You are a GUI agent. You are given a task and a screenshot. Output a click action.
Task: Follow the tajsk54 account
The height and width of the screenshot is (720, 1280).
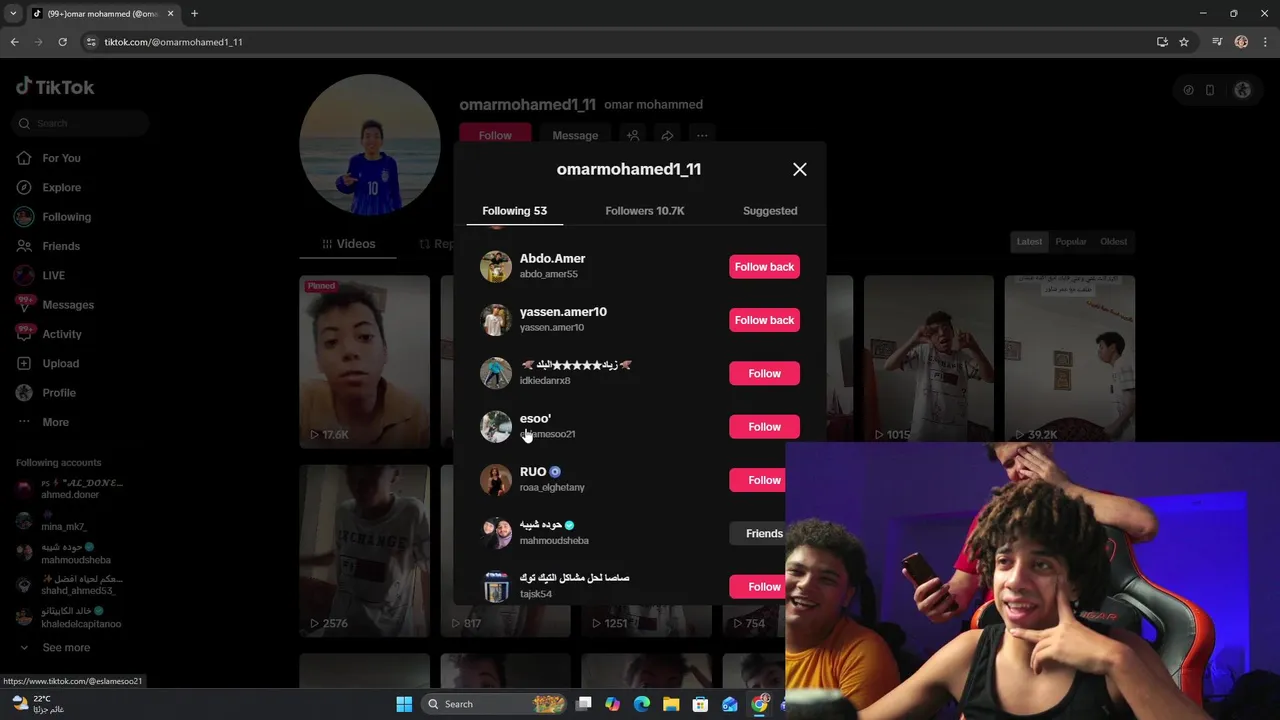(x=758, y=587)
